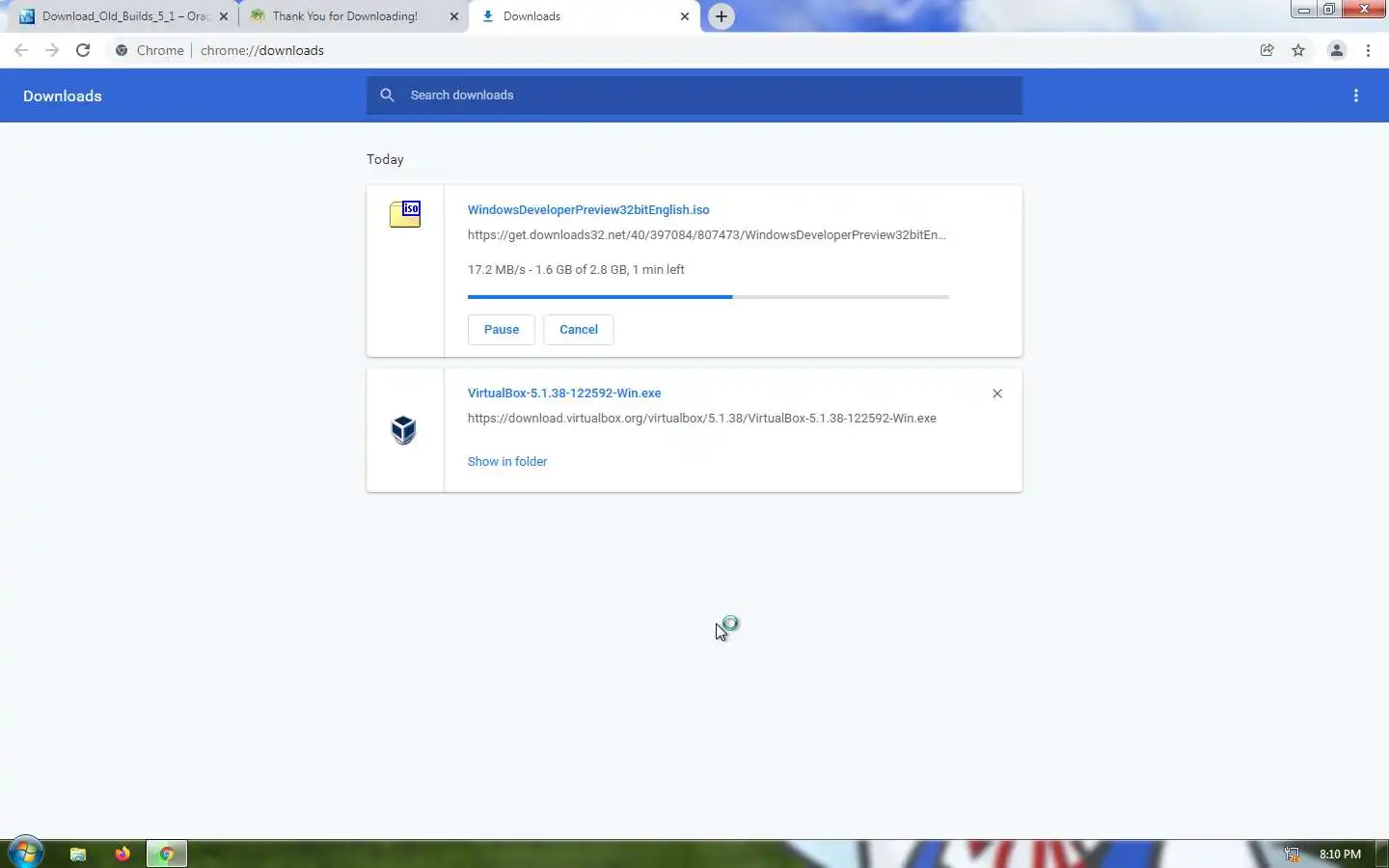Click the ISO download progress bar
Screen dimensions: 1389x868
click(709, 297)
